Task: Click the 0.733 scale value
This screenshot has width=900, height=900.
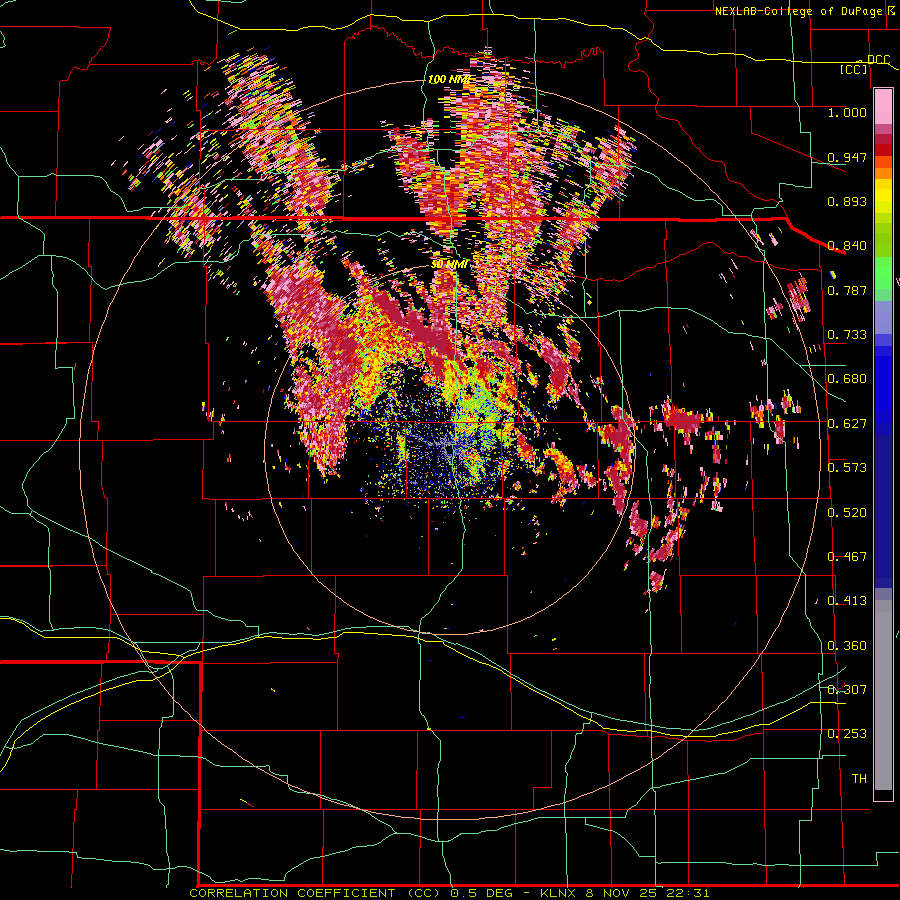Action: click(x=847, y=335)
